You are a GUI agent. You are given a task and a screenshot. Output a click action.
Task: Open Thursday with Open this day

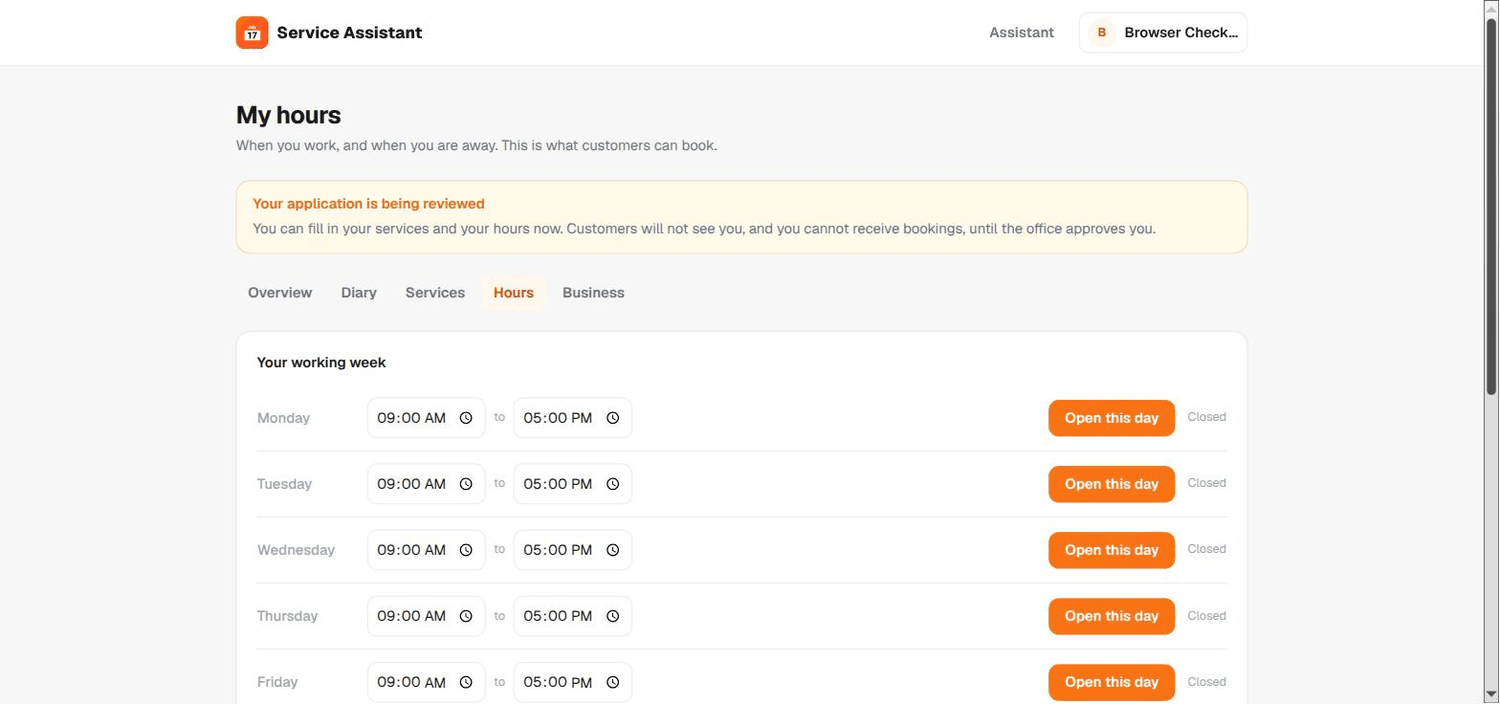[1111, 616]
